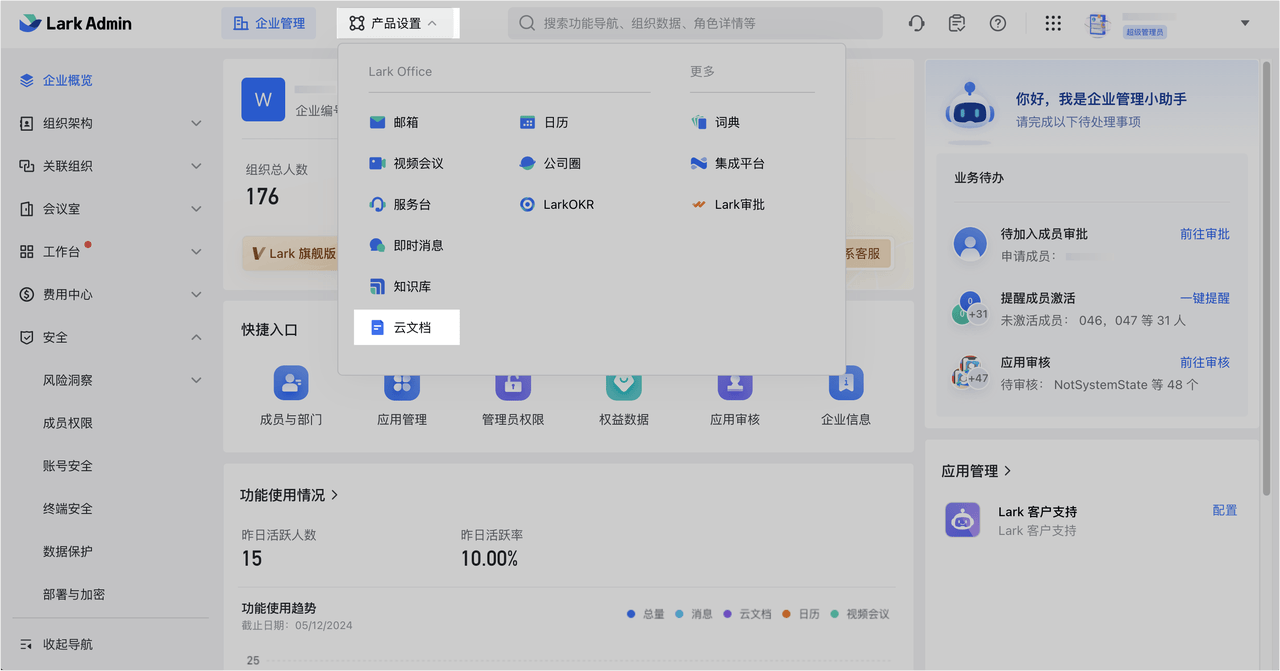Open 企业信息 quick entry icon
This screenshot has width=1280, height=671.
(846, 383)
